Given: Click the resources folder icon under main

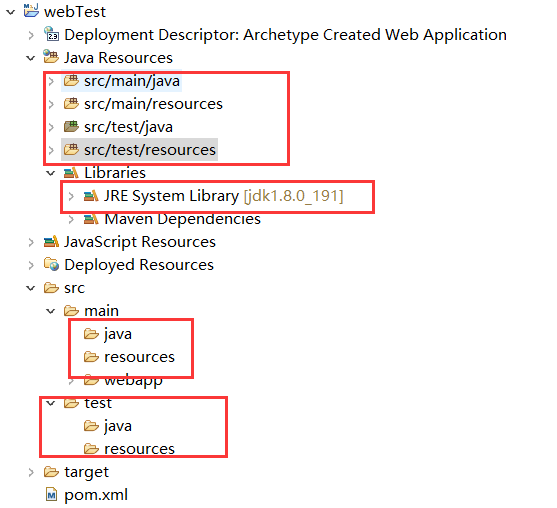Looking at the screenshot, I should point(91,357).
